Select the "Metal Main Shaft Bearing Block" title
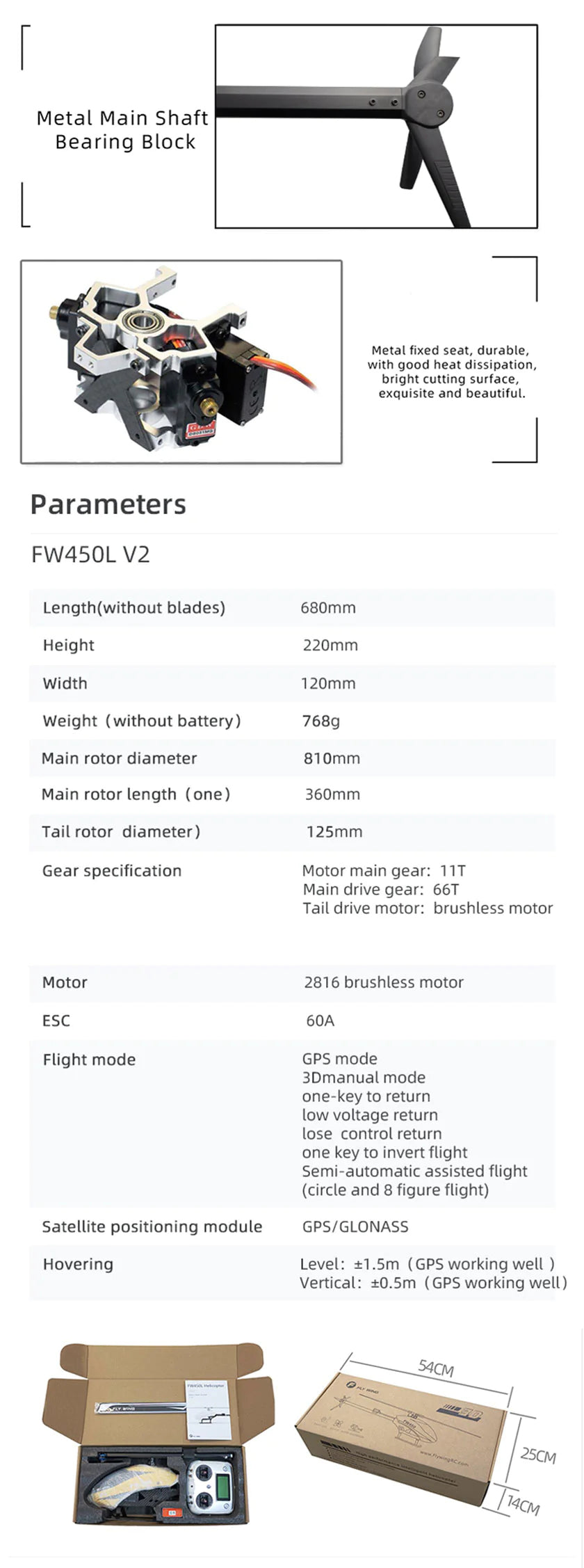 coord(122,130)
